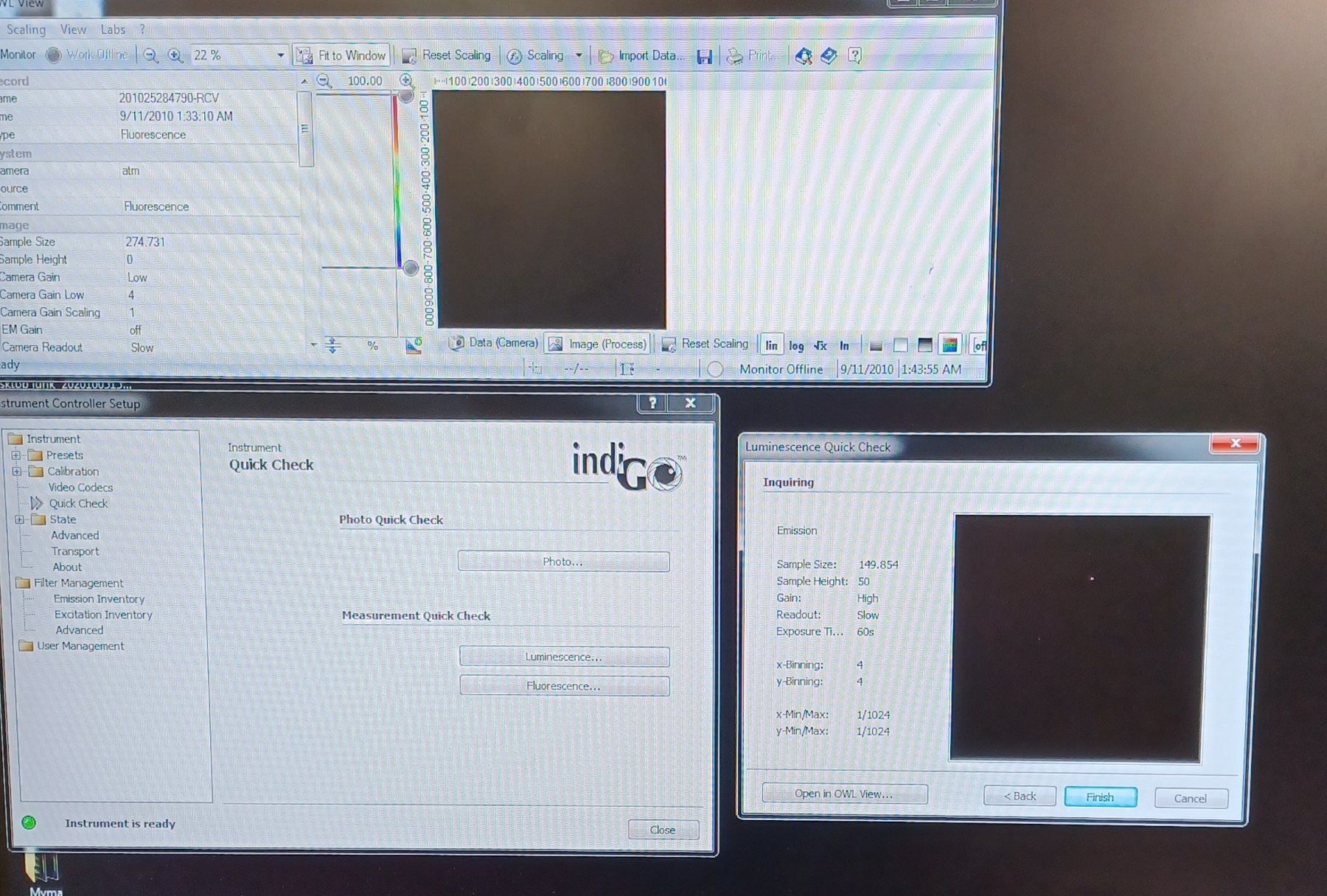Click the lower color scale slider handle
This screenshot has height=896, width=1327.
tap(411, 268)
